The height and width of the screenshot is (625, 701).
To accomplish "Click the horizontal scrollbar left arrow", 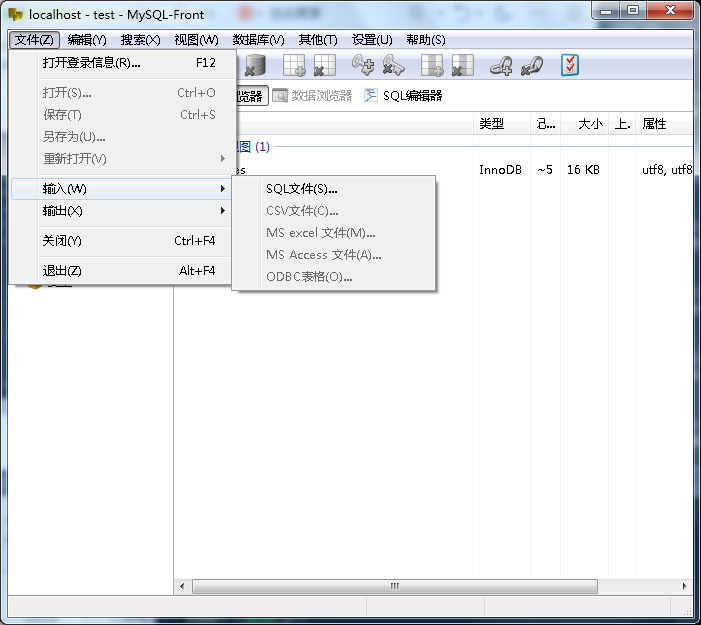I will 182,586.
